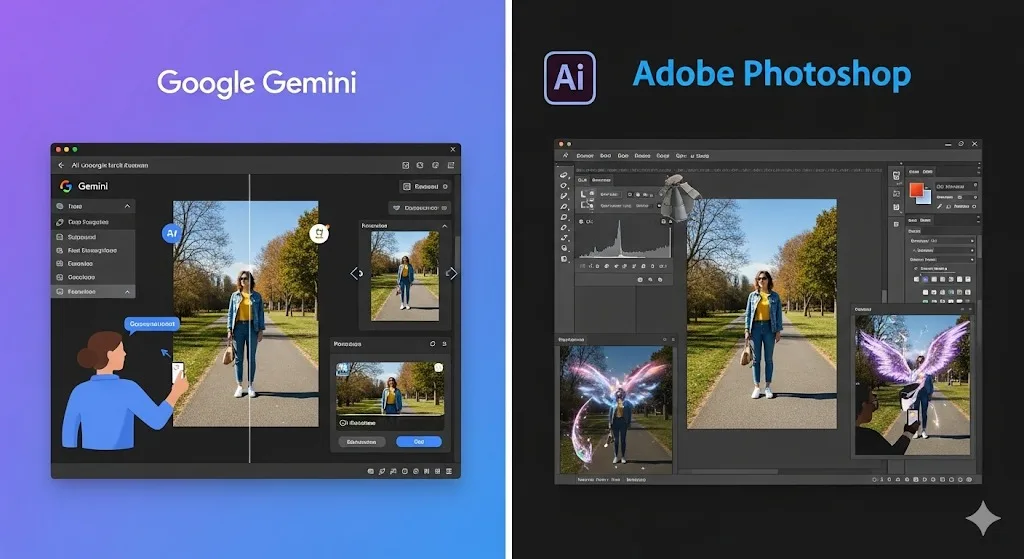Click the pencil icon below Photoshop color swatches
The width and height of the screenshot is (1024, 559).
939,206
